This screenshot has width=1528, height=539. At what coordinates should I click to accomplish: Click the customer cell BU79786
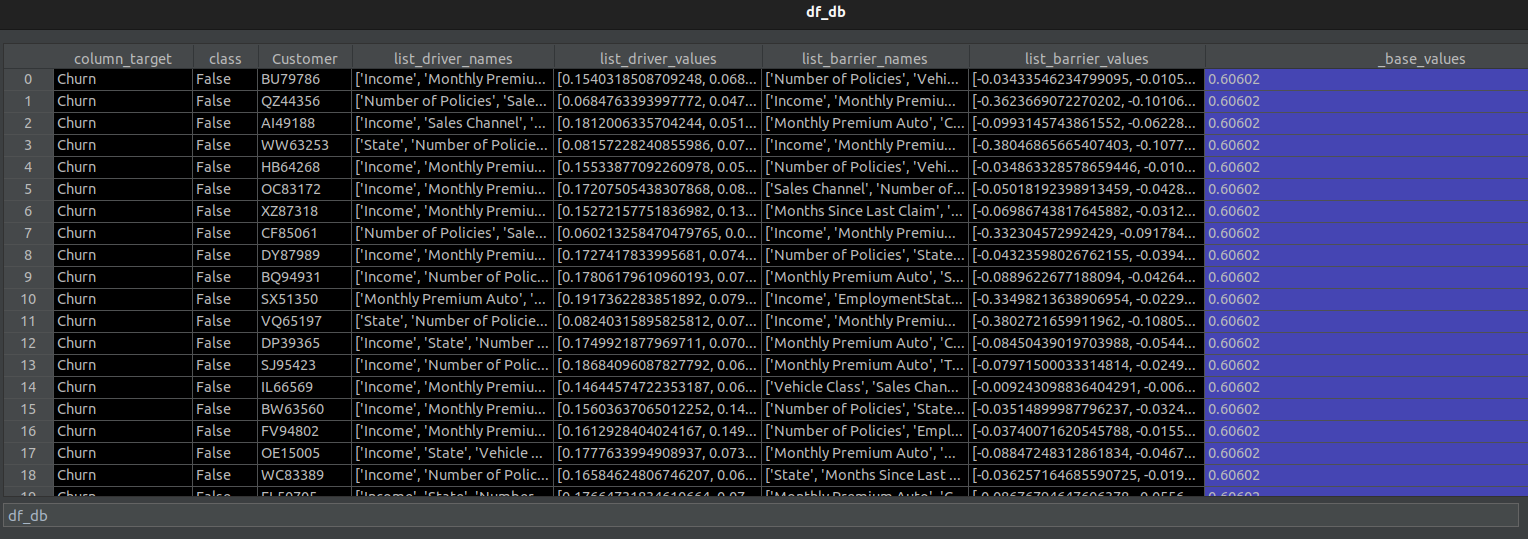(291, 79)
